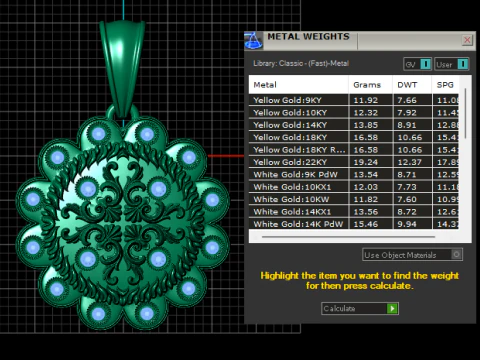The height and width of the screenshot is (360, 480).
Task: Click the Calculate button
Action: pos(360,309)
